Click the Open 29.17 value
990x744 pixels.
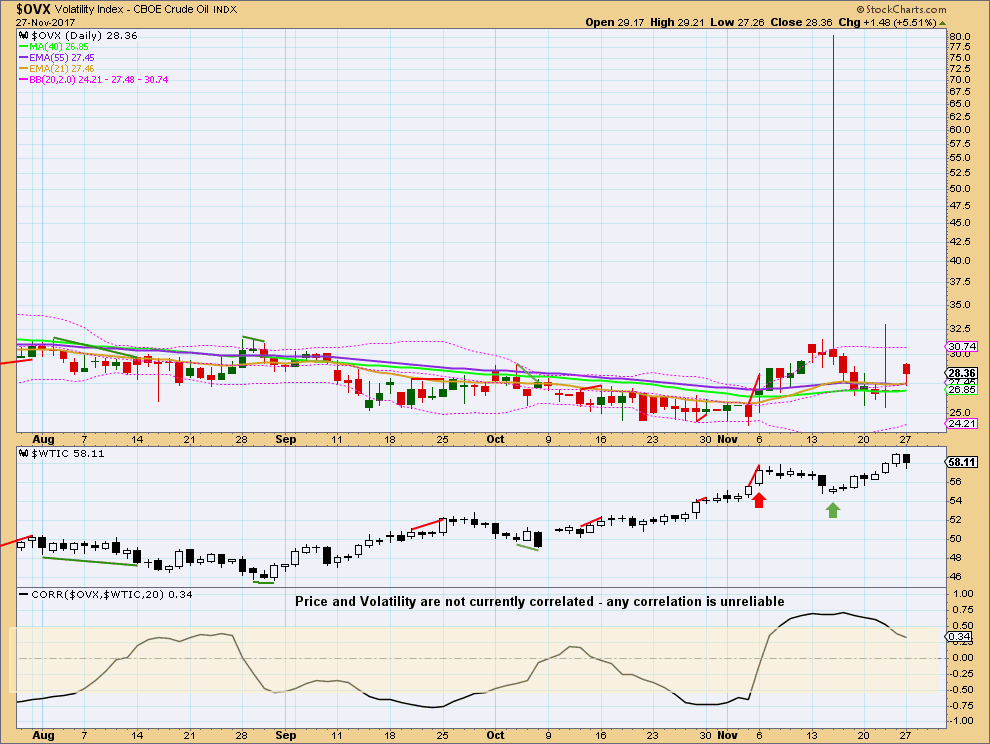[x=614, y=22]
